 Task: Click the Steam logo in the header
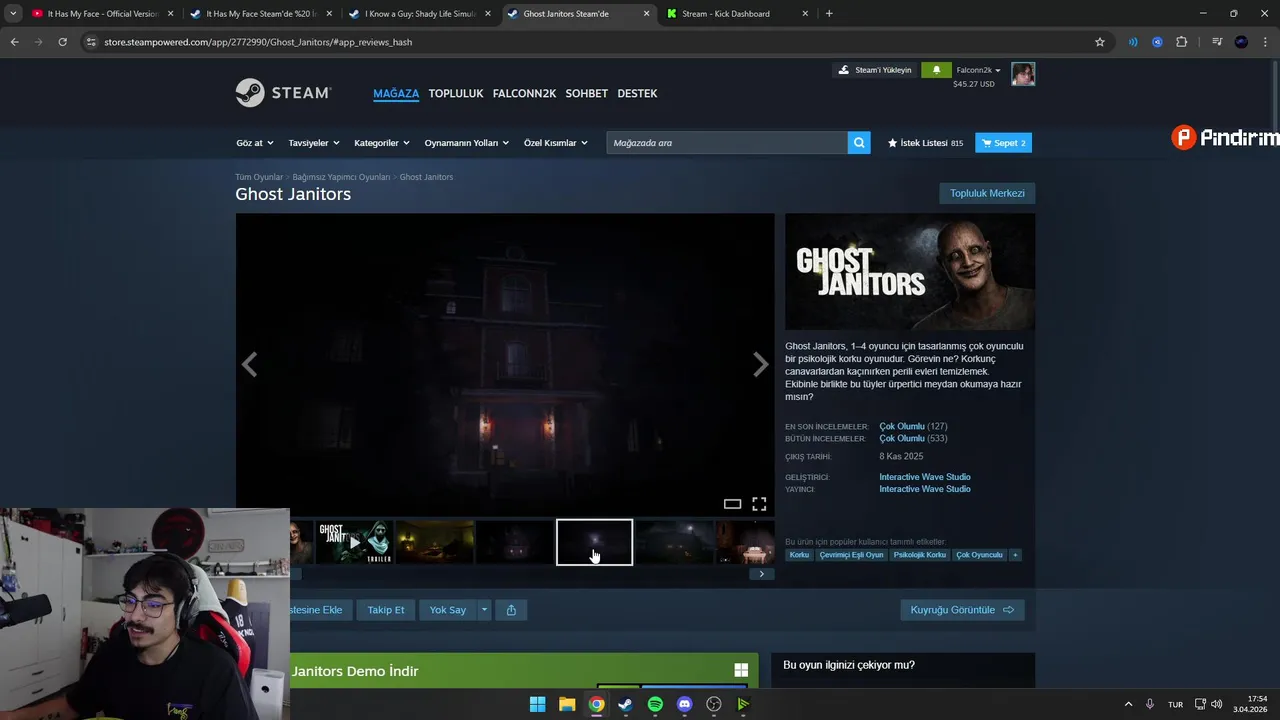[x=283, y=93]
